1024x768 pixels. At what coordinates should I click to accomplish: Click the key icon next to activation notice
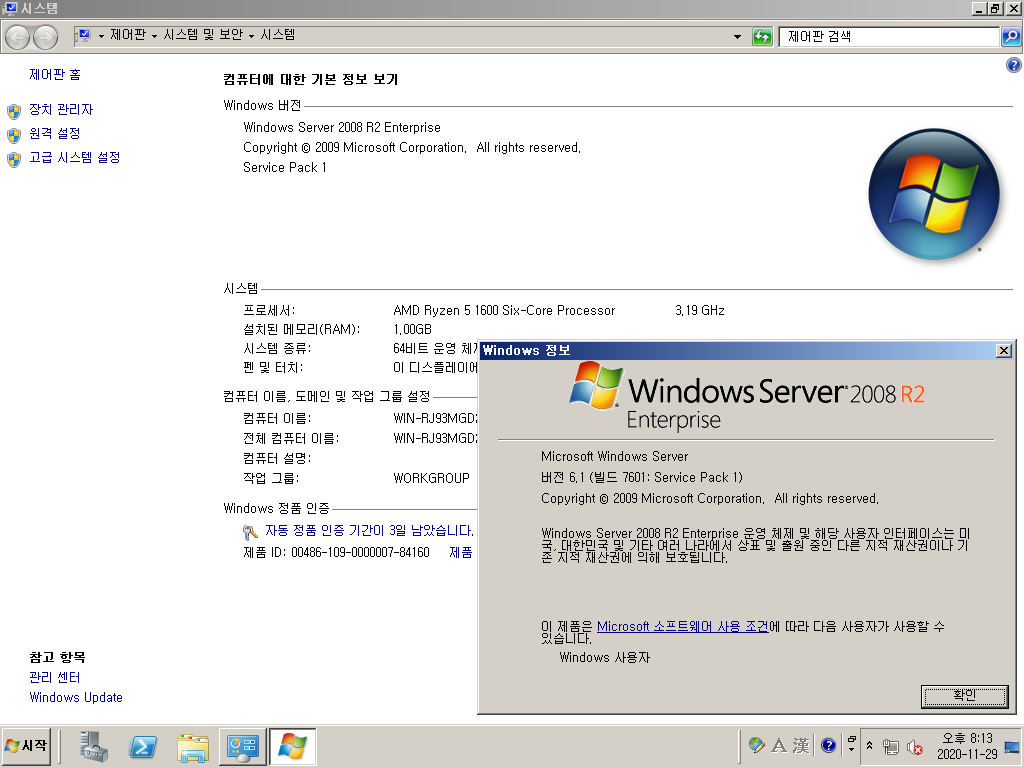(250, 532)
